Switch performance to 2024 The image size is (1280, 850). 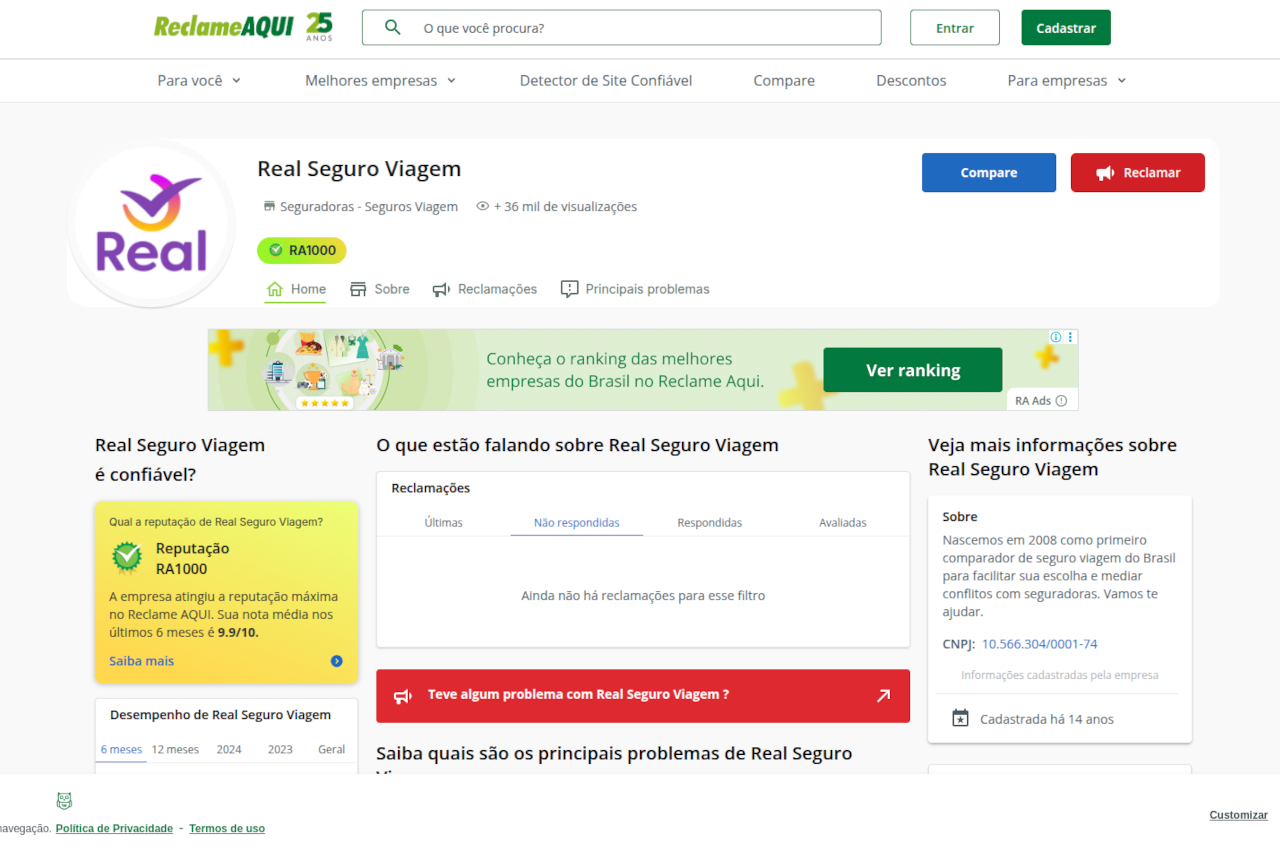pyautogui.click(x=229, y=749)
